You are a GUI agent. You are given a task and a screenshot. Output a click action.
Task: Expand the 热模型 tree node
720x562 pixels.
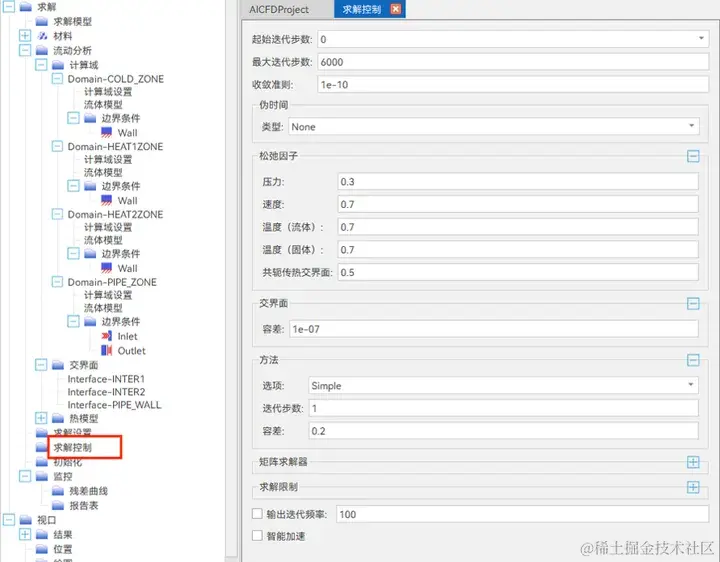click(x=41, y=418)
